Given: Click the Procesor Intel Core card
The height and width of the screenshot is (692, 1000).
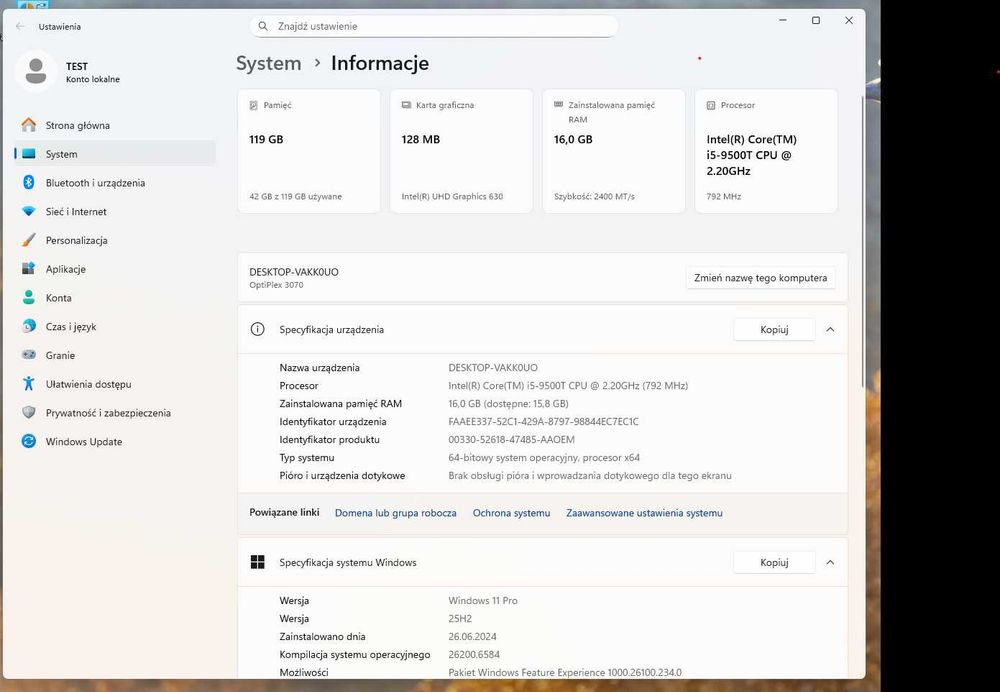Looking at the screenshot, I should click(766, 151).
